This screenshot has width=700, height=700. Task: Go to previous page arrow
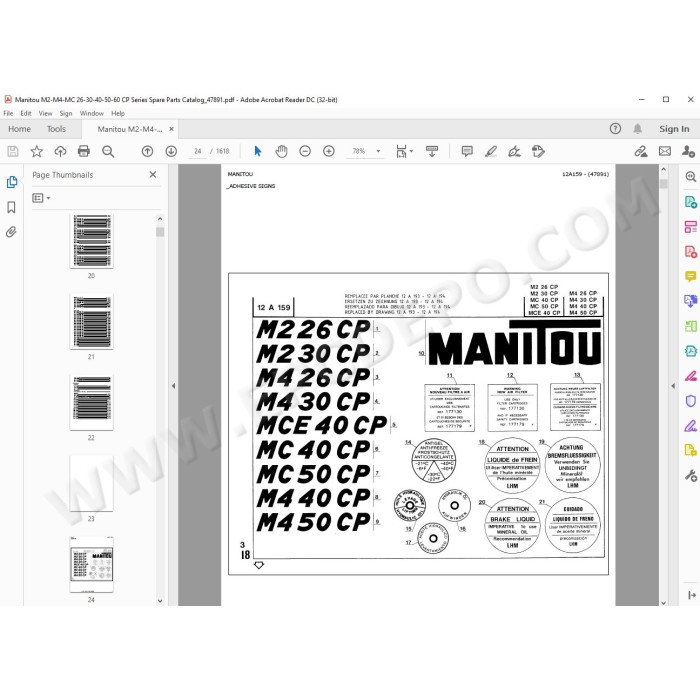click(147, 151)
